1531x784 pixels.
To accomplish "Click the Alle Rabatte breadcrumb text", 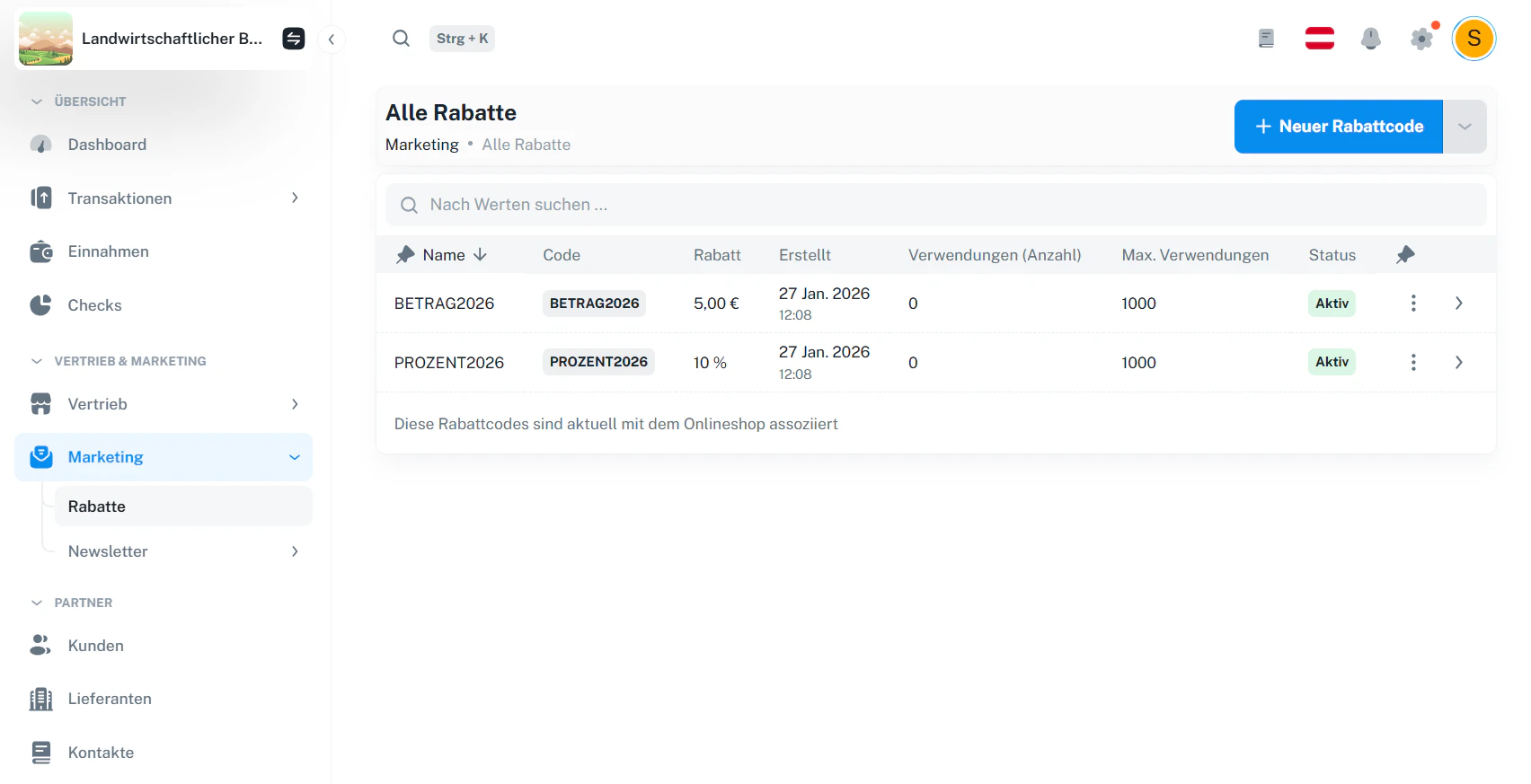I will 527,145.
